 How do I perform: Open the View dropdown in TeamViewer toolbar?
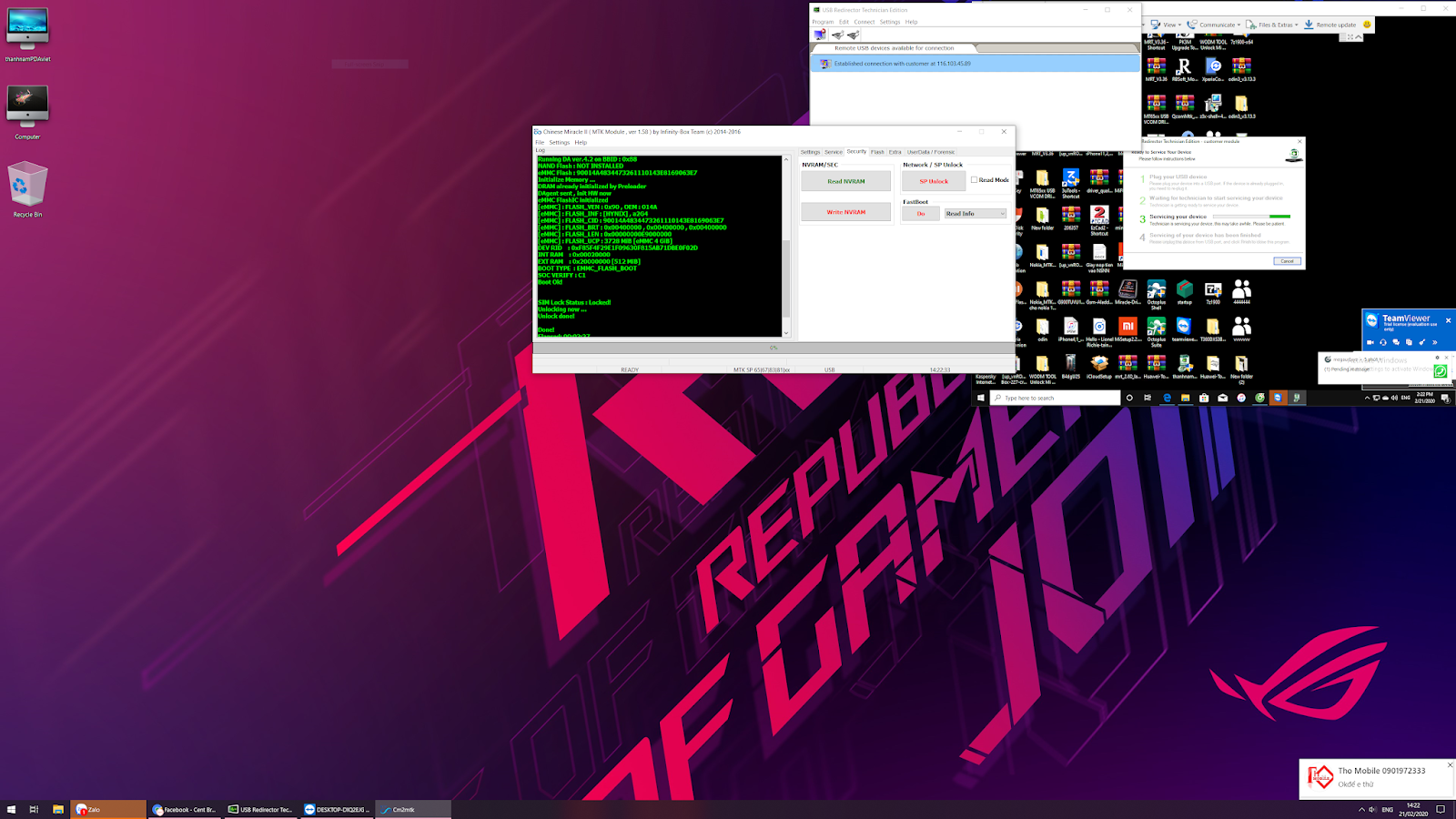(1166, 25)
